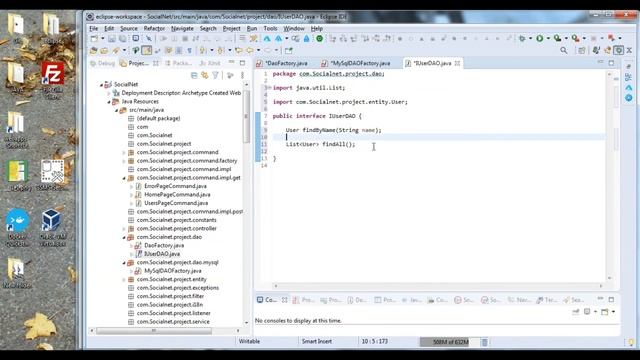Click the Debug bug toolbar icon
The height and width of the screenshot is (360, 640).
click(x=522, y=38)
